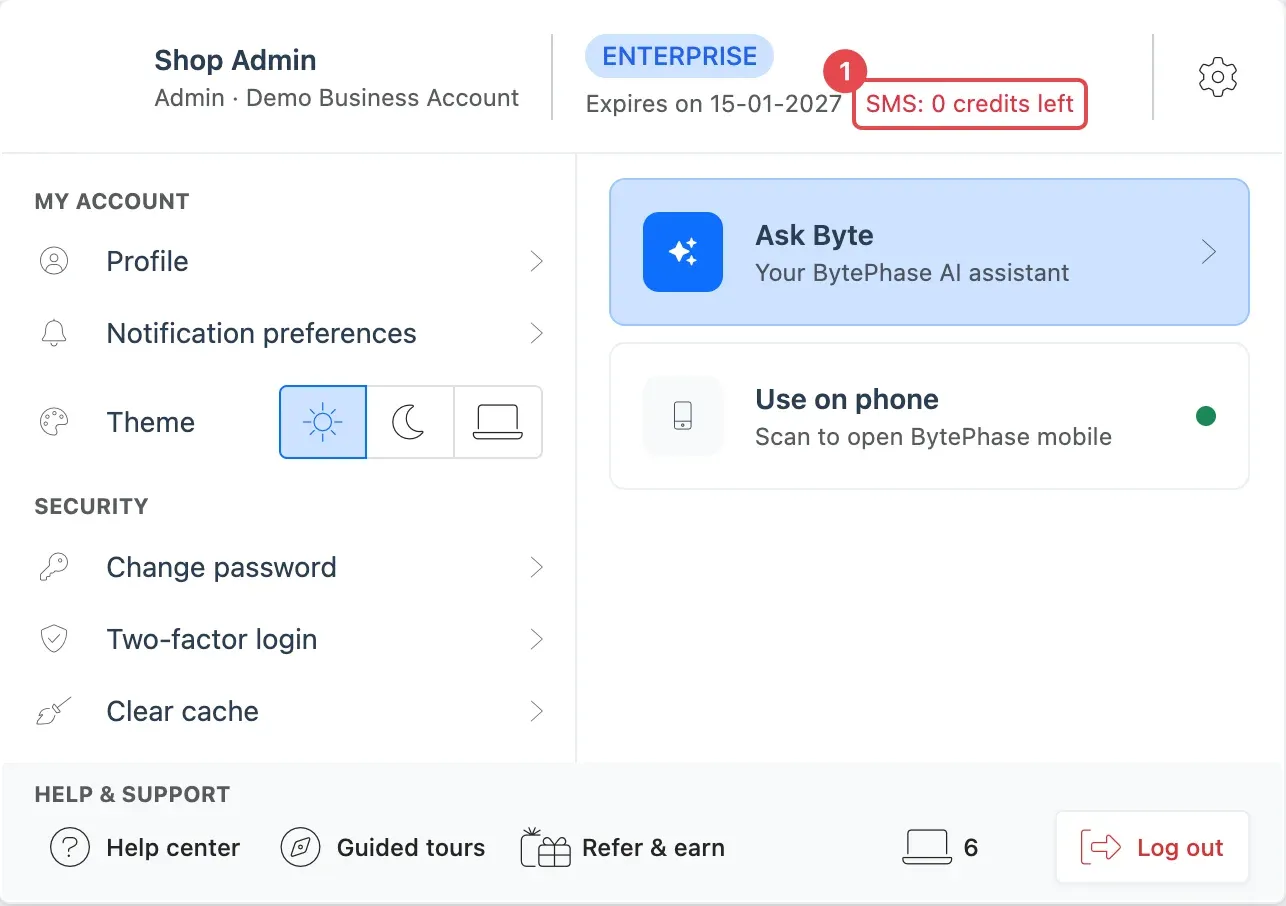Click the Refer & earn gift icon
The image size is (1286, 906).
tap(545, 847)
